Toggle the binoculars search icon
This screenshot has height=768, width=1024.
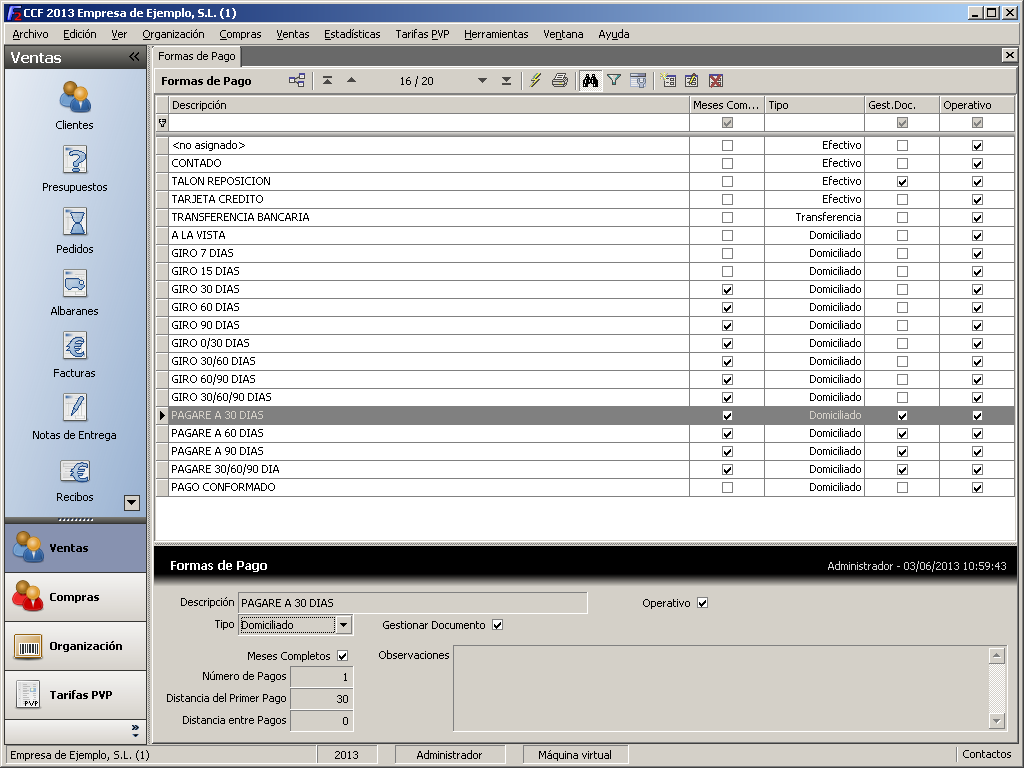(590, 80)
